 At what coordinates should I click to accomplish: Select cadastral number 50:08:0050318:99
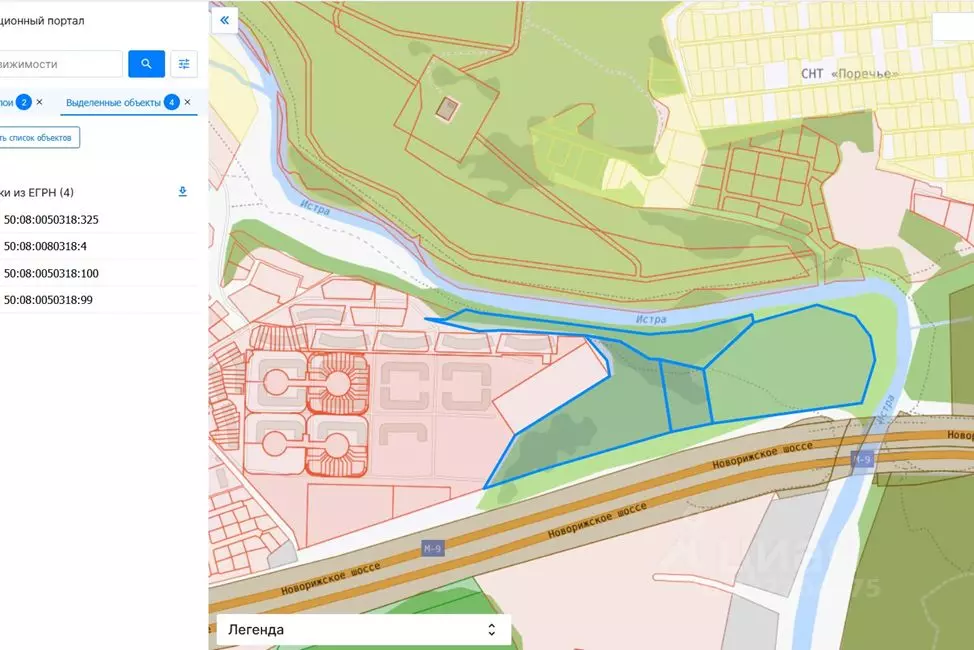(48, 300)
